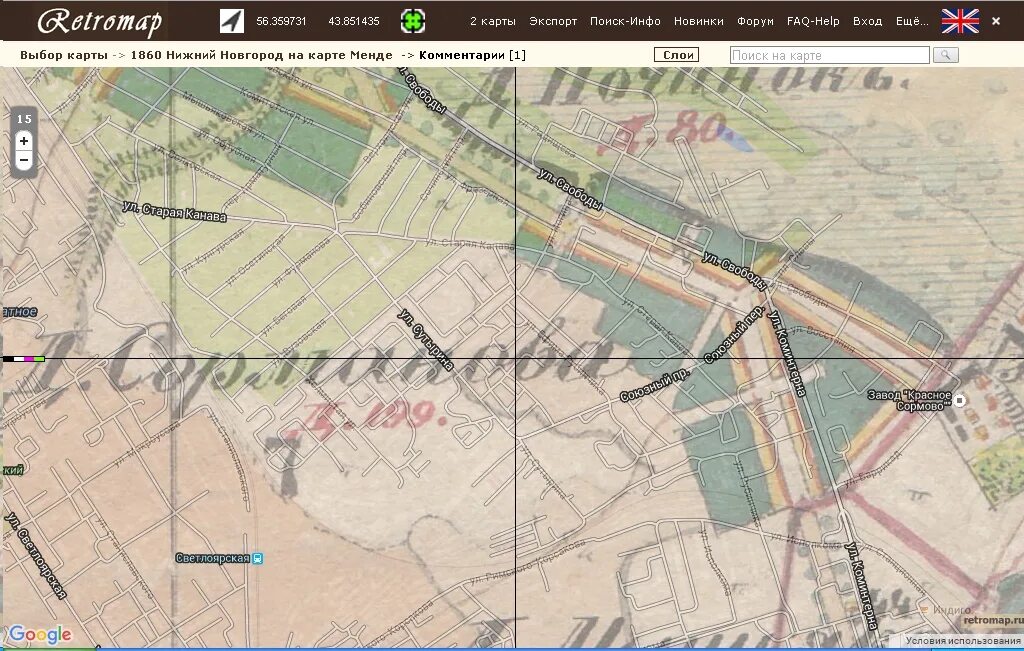
Task: Click the 'ул. Сутырина' street label
Action: click(x=426, y=340)
